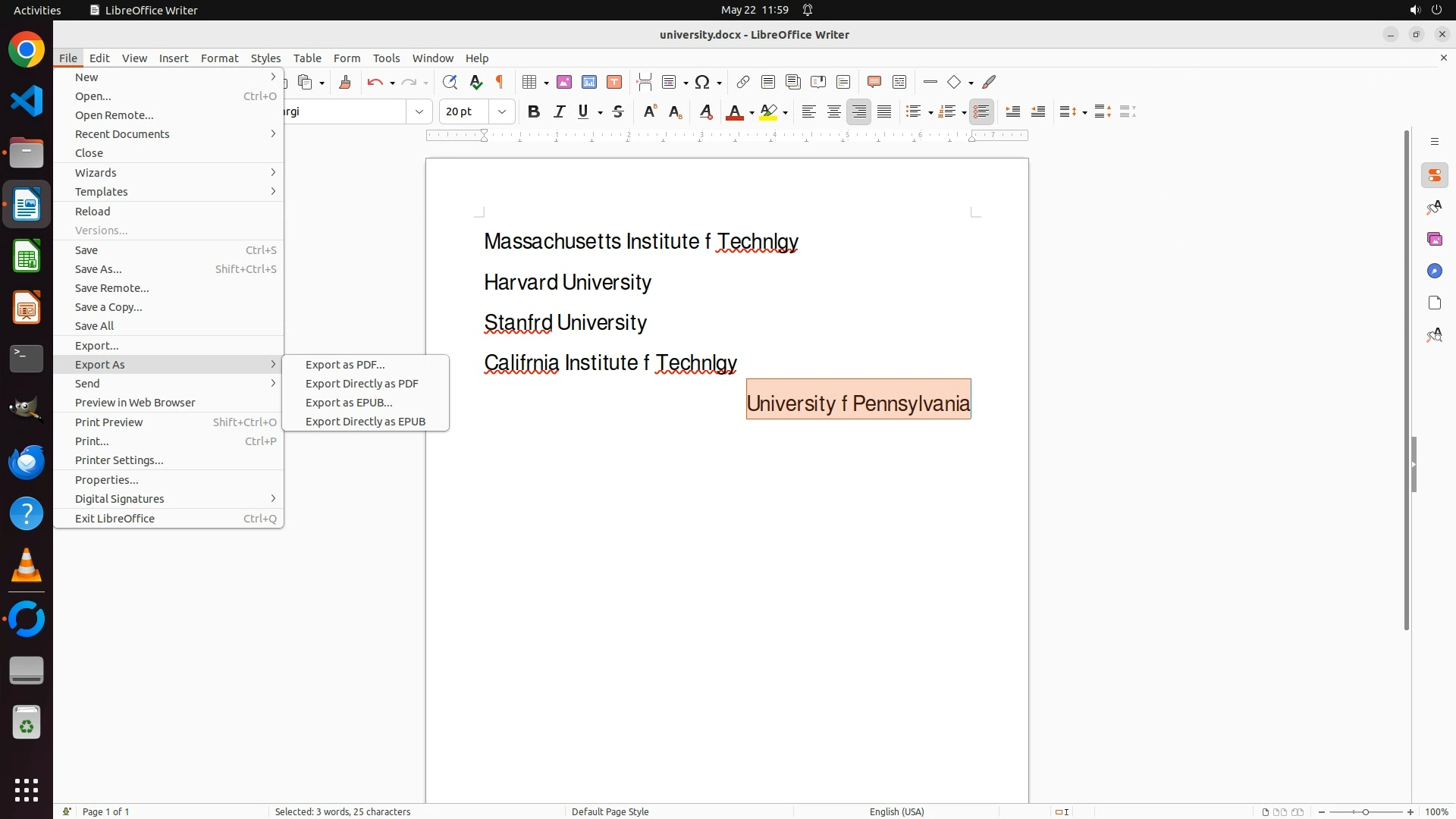
Task: Open Thunderbird from the Ubuntu dock
Action: [27, 462]
